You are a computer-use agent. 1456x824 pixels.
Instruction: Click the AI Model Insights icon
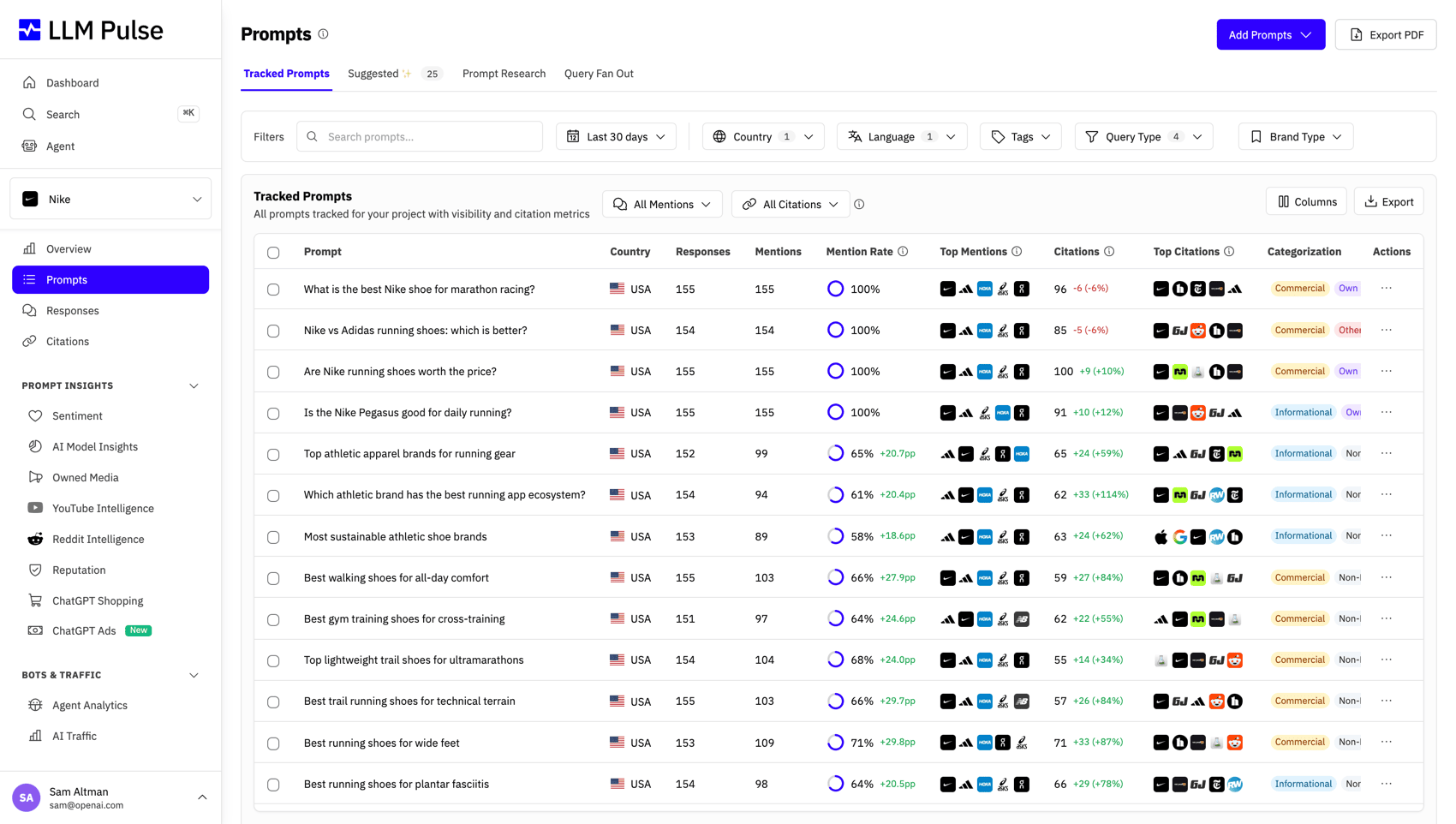(35, 446)
